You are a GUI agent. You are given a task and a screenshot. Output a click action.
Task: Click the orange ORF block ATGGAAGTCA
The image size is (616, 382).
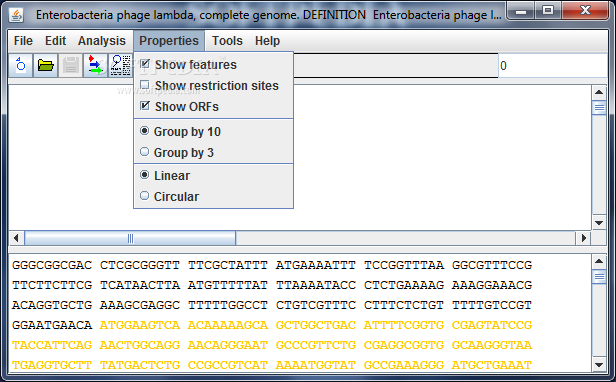click(x=140, y=325)
